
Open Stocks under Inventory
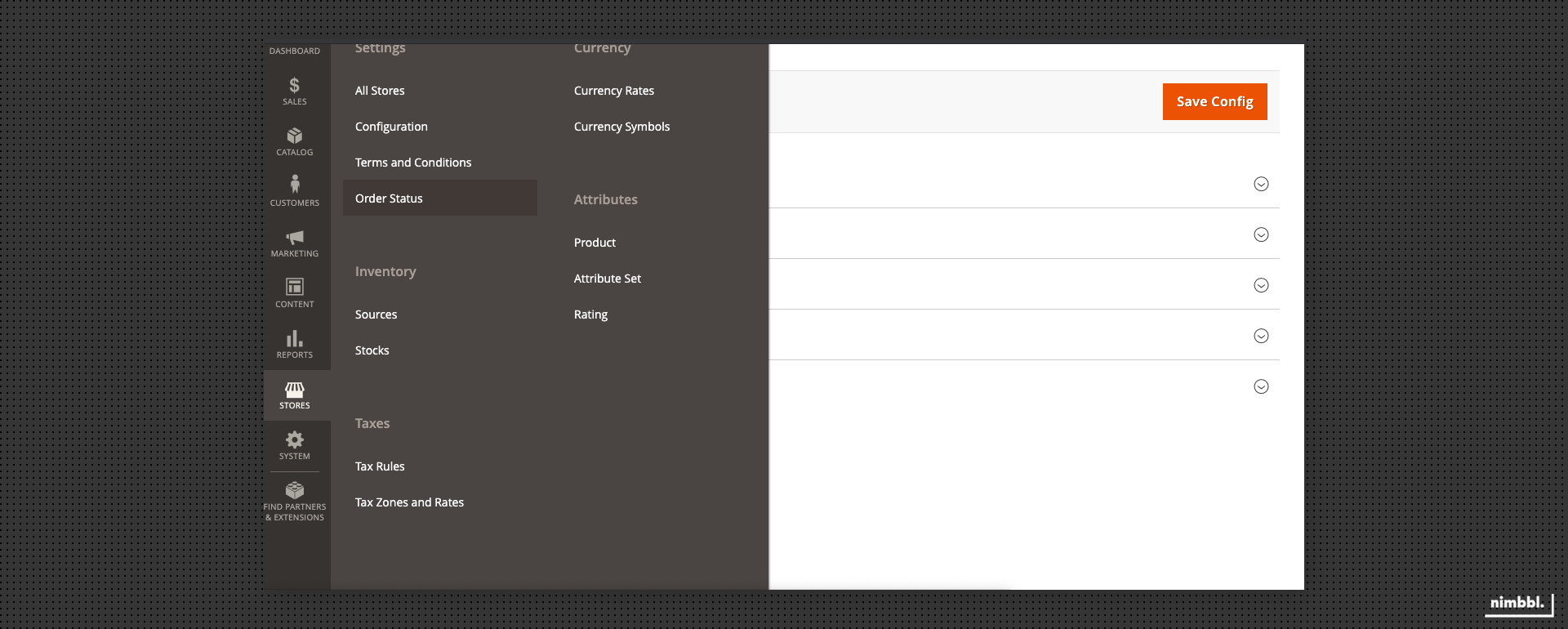coord(372,350)
